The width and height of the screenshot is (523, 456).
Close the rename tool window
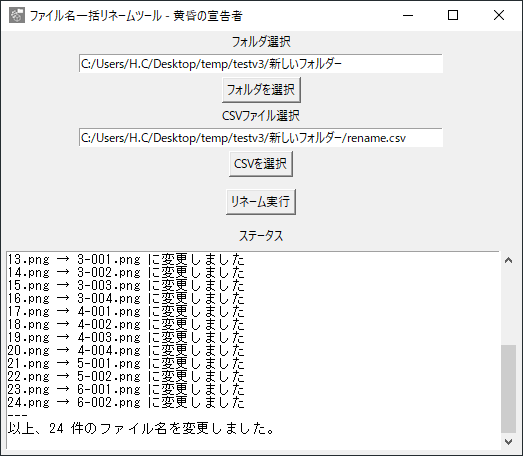(x=499, y=15)
